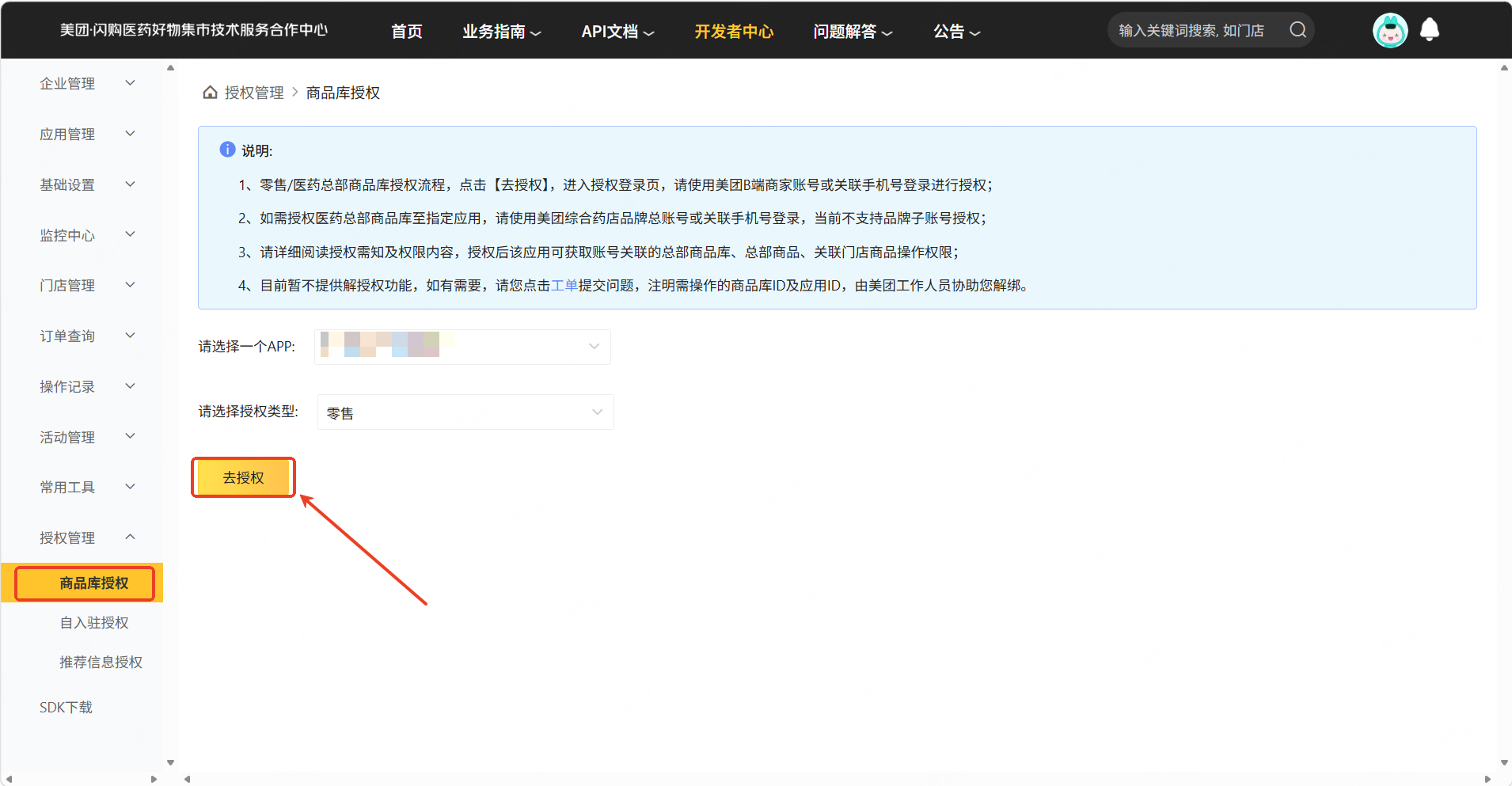This screenshot has width=1512, height=786.
Task: Click sidebar horizontal scroll left arrow
Action: point(9,779)
